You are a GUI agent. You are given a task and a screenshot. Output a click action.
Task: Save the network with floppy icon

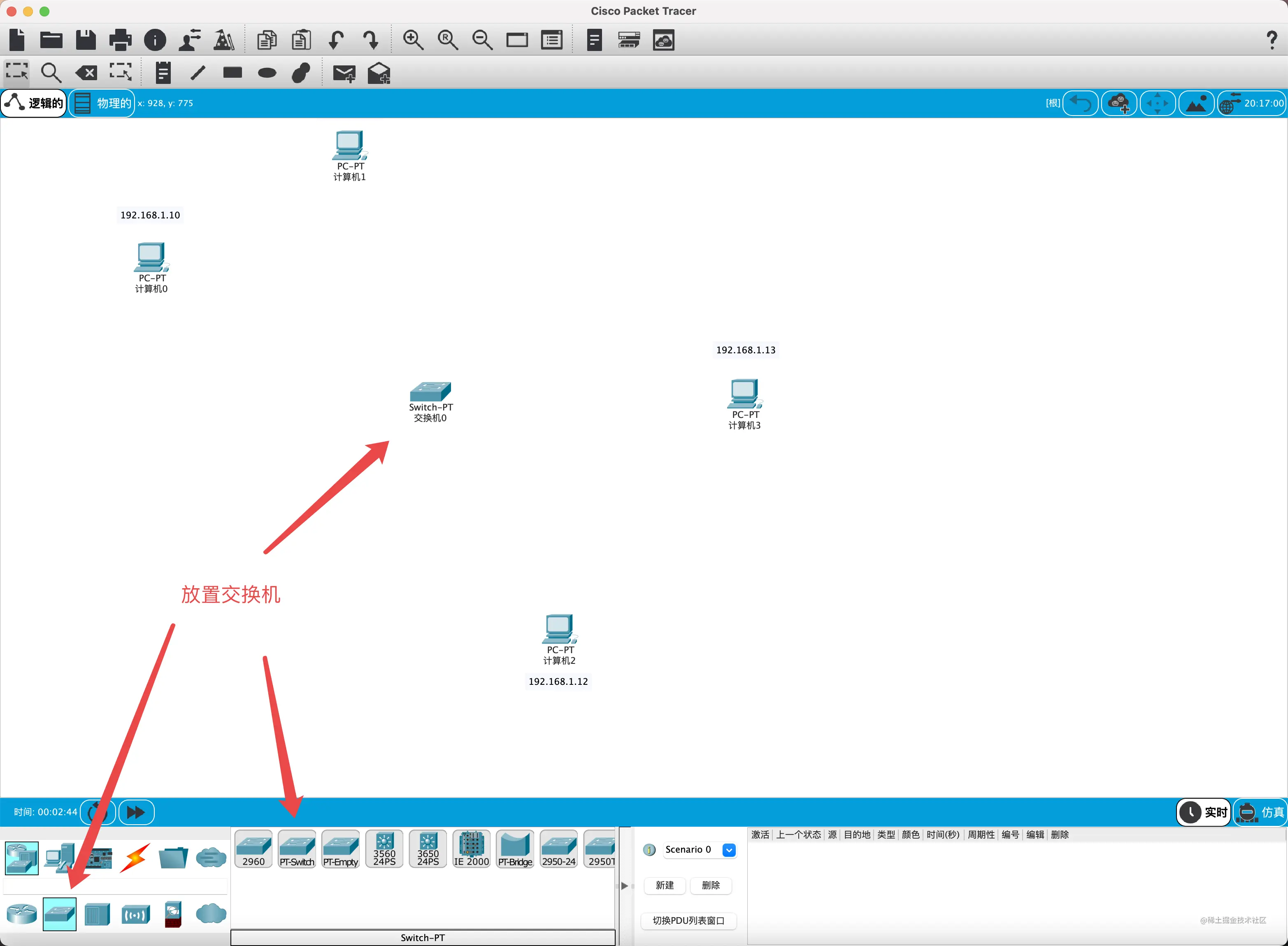click(x=86, y=40)
